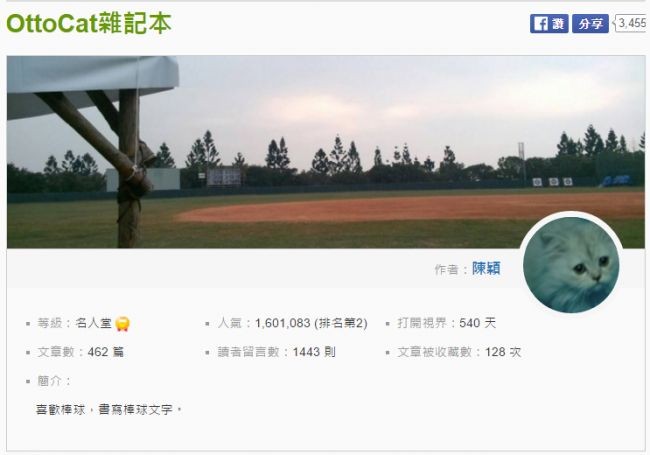Open the OttoCat雜記本 blog title

coord(89,23)
